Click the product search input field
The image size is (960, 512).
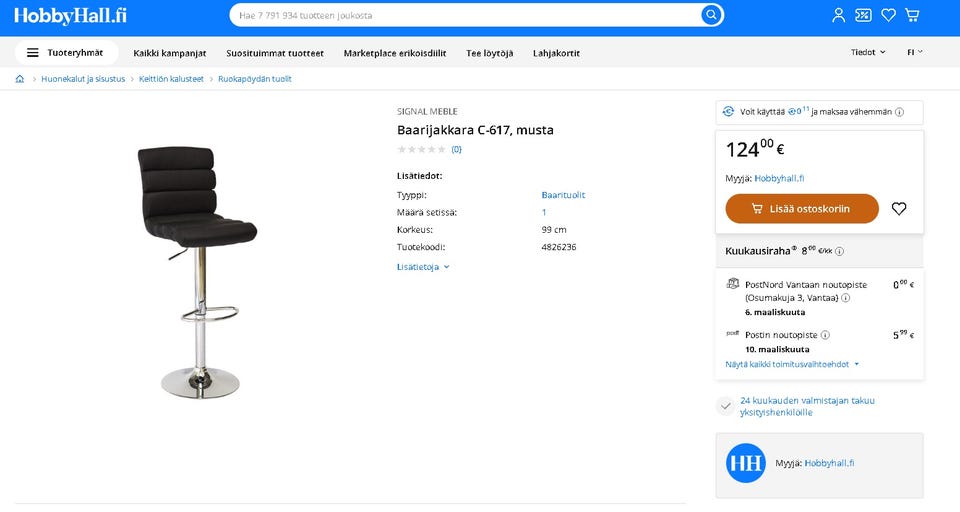pyautogui.click(x=465, y=15)
